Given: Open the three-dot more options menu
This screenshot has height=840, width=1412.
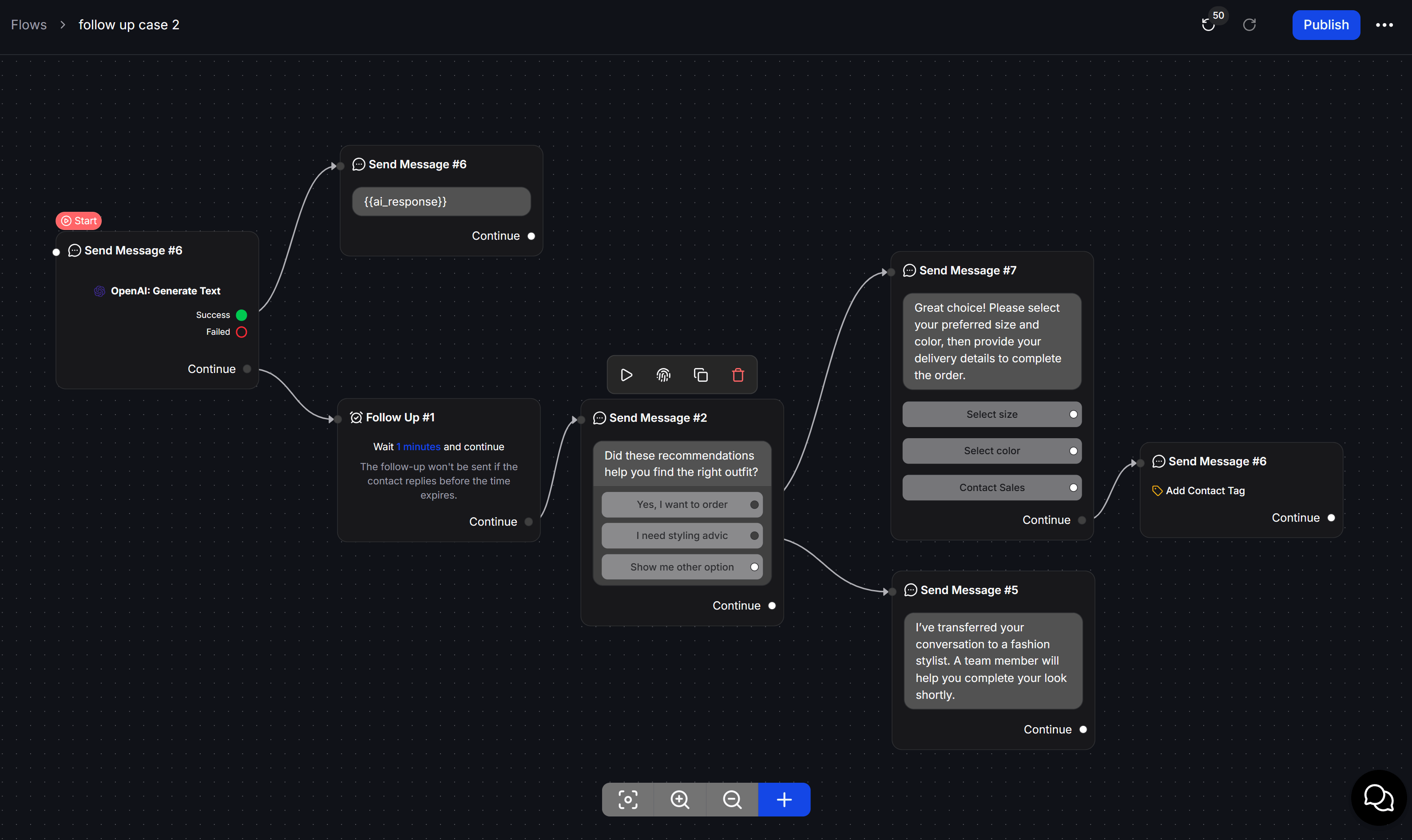Looking at the screenshot, I should (1384, 25).
